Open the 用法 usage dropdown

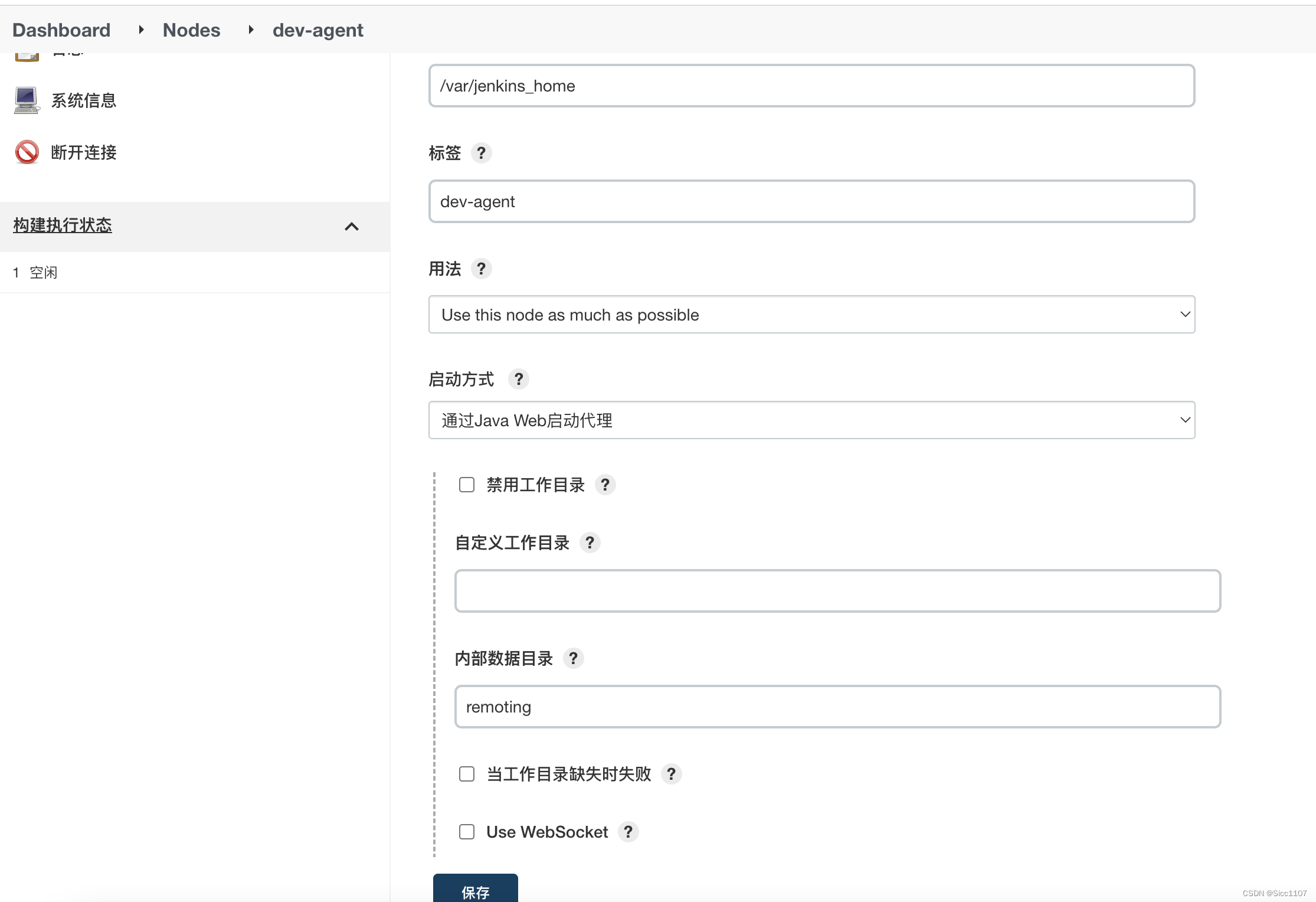811,315
